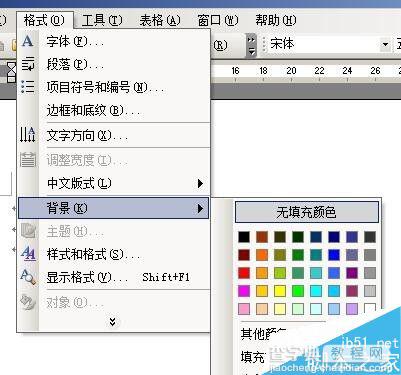Click the ruler mark at 20
Image resolution: width=401 pixels, height=375 pixels.
click(x=291, y=71)
